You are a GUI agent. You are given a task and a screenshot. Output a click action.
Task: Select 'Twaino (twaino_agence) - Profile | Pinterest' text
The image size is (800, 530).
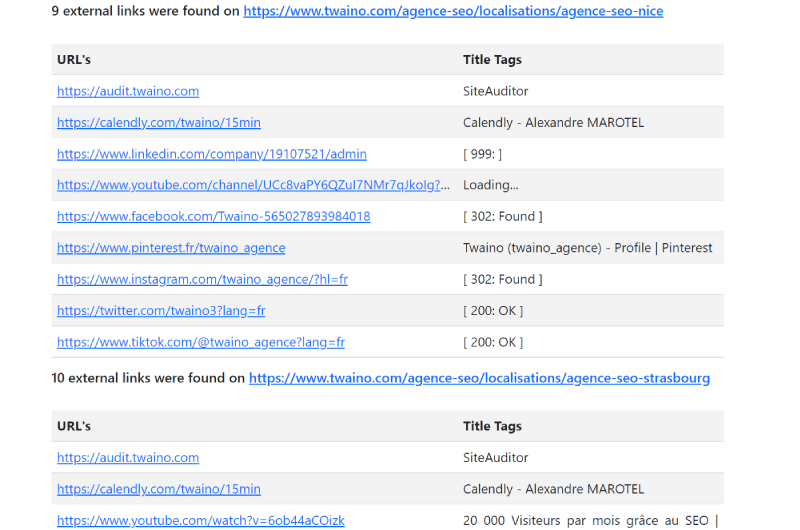coord(587,248)
